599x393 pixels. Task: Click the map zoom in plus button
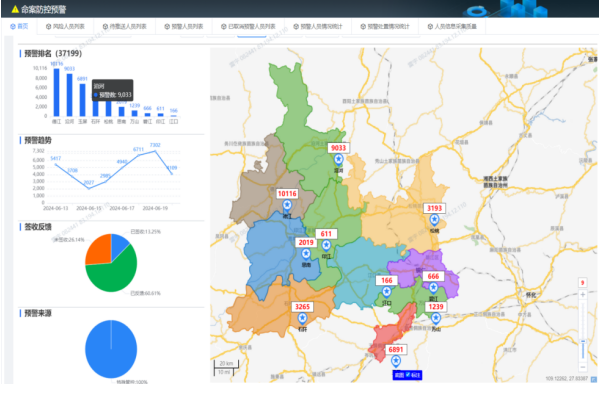(583, 295)
